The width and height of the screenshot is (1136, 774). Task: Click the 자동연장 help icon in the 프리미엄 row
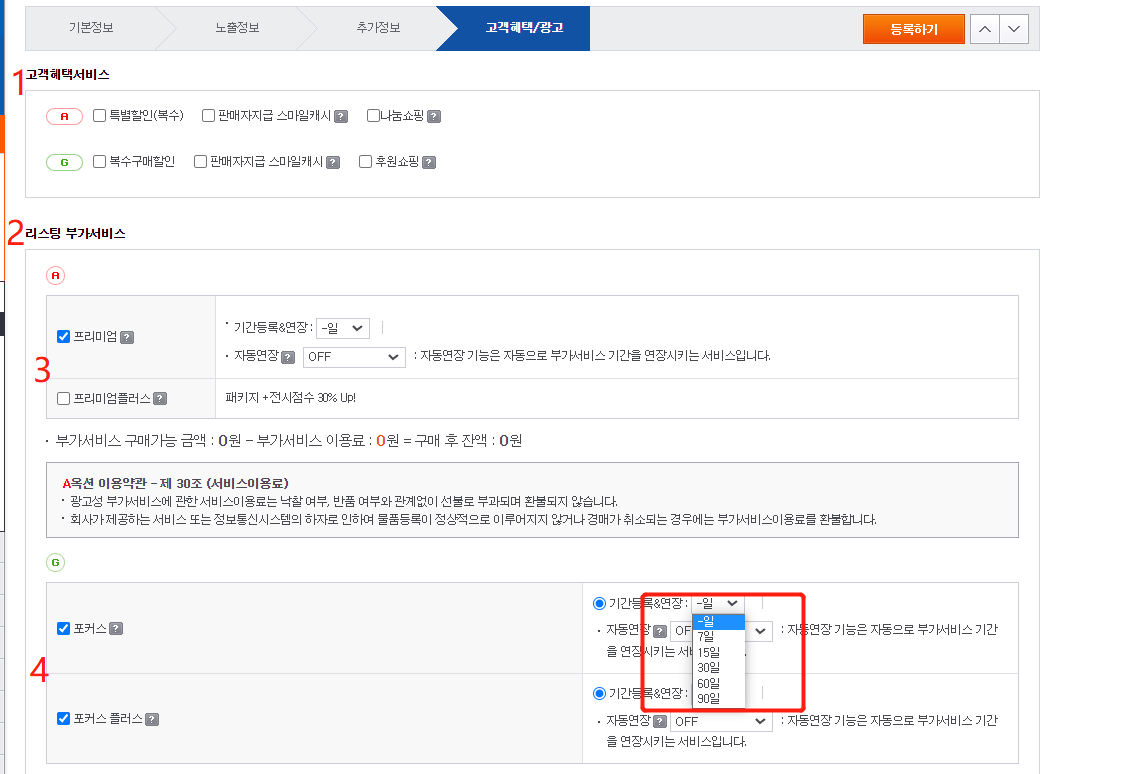click(286, 357)
